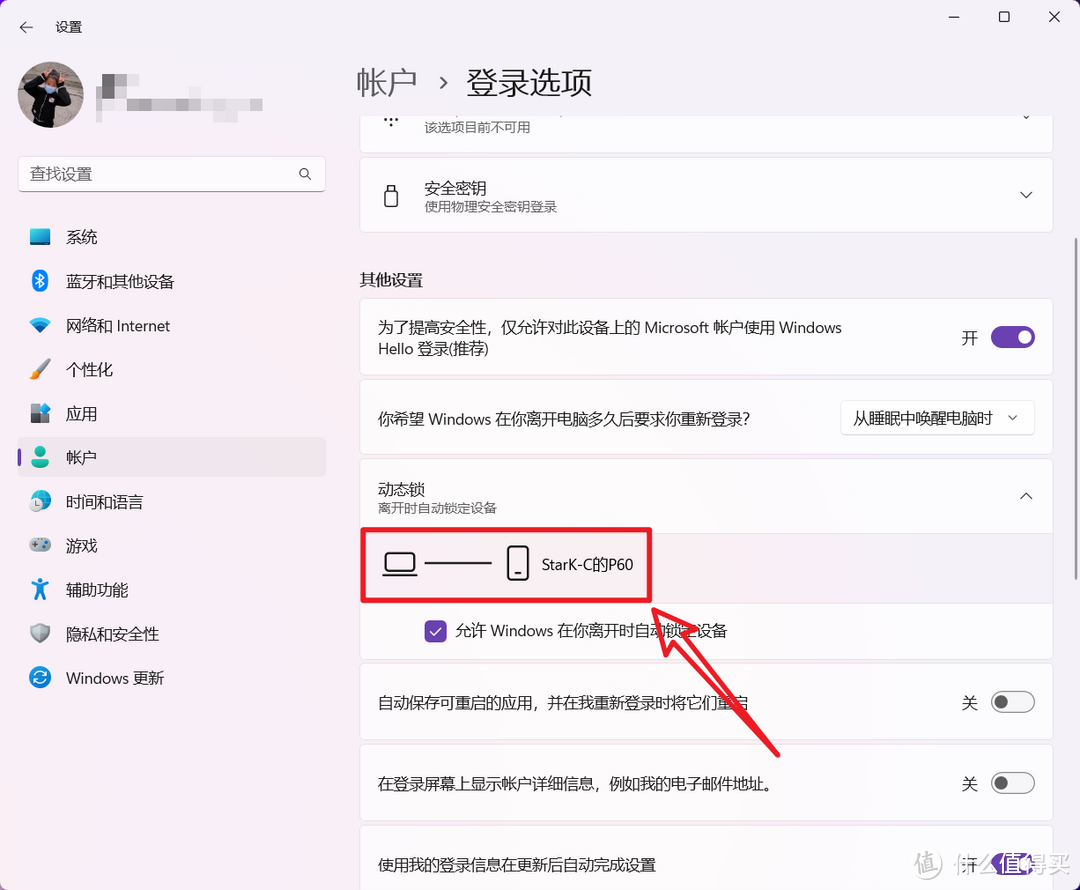
Task: Open the 个性化 settings category
Action: (171, 369)
